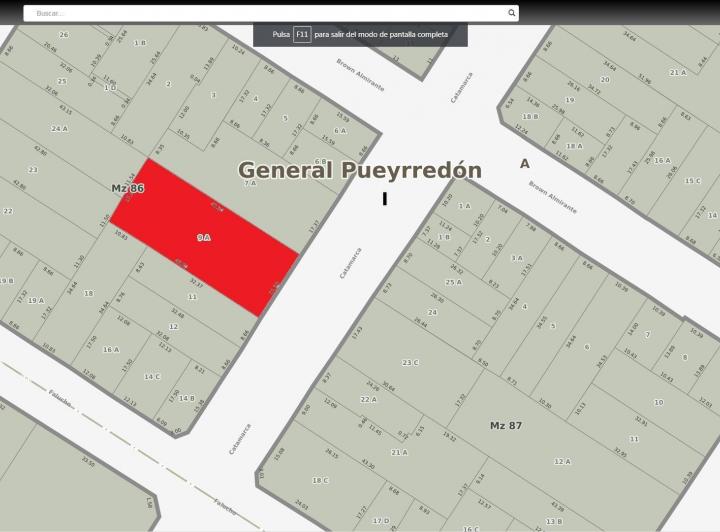Select parcel 1 D in block 86
The width and height of the screenshot is (720, 532).
110,88
